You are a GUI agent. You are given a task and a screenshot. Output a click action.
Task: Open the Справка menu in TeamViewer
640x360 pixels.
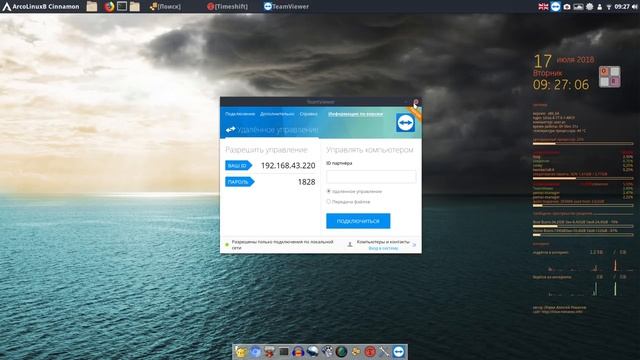pos(309,114)
